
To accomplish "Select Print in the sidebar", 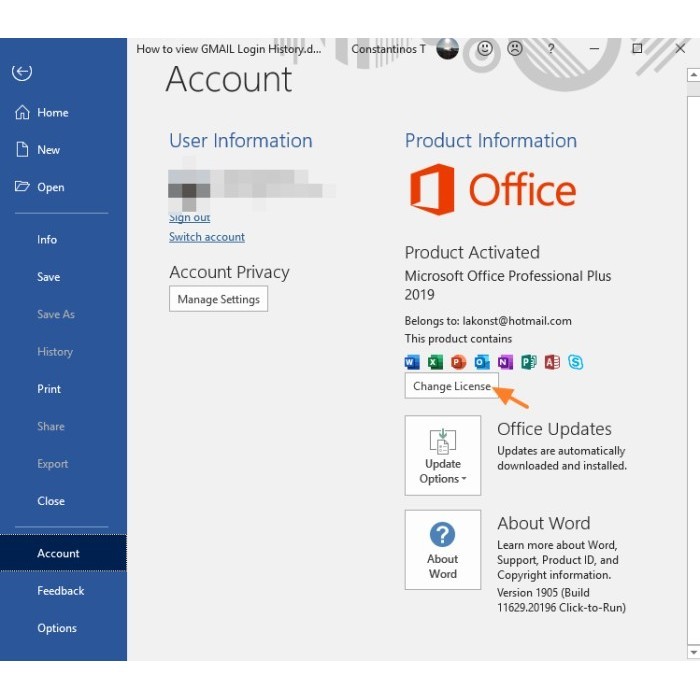I will 49,389.
